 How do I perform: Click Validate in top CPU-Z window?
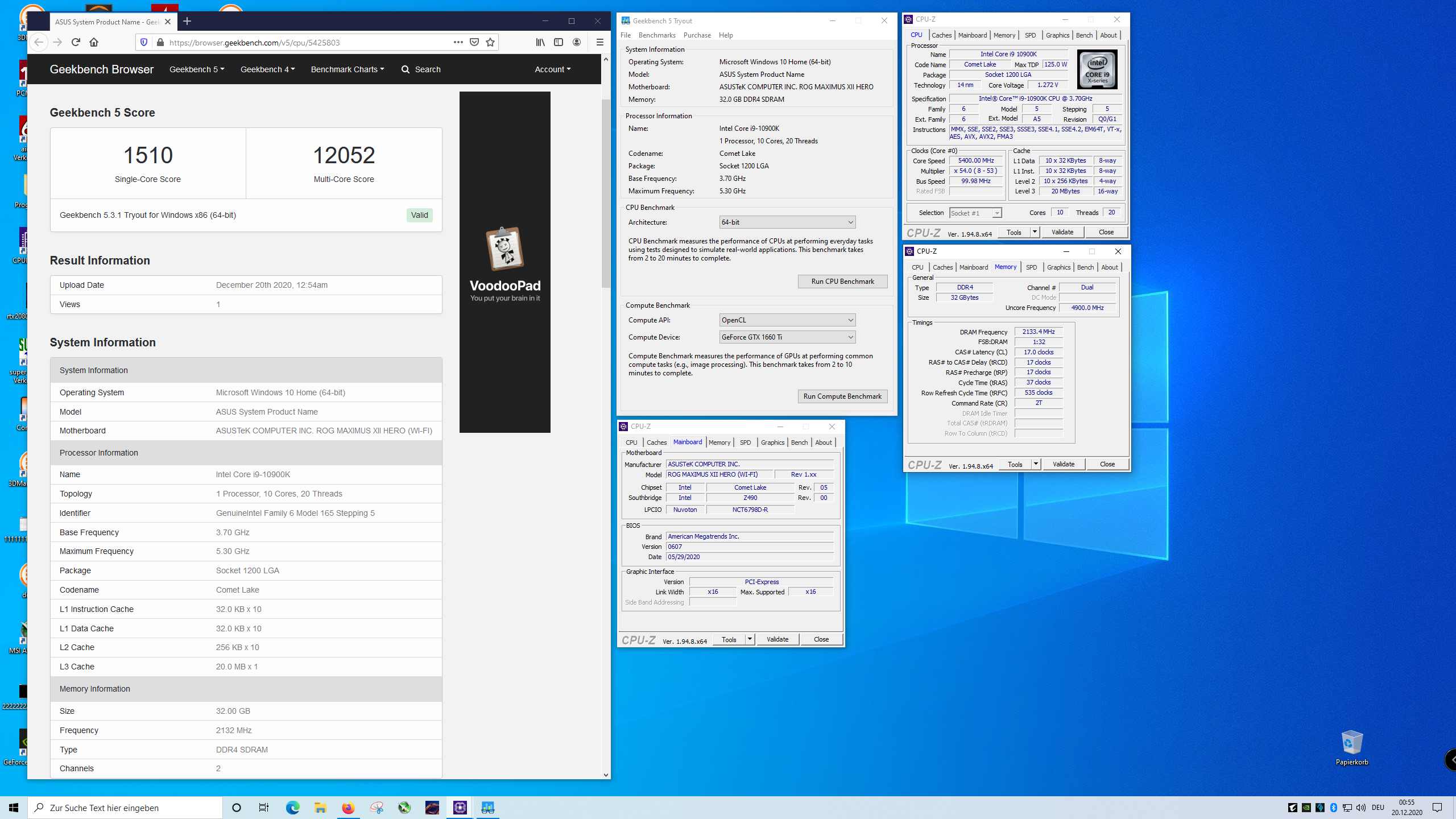point(1062,232)
